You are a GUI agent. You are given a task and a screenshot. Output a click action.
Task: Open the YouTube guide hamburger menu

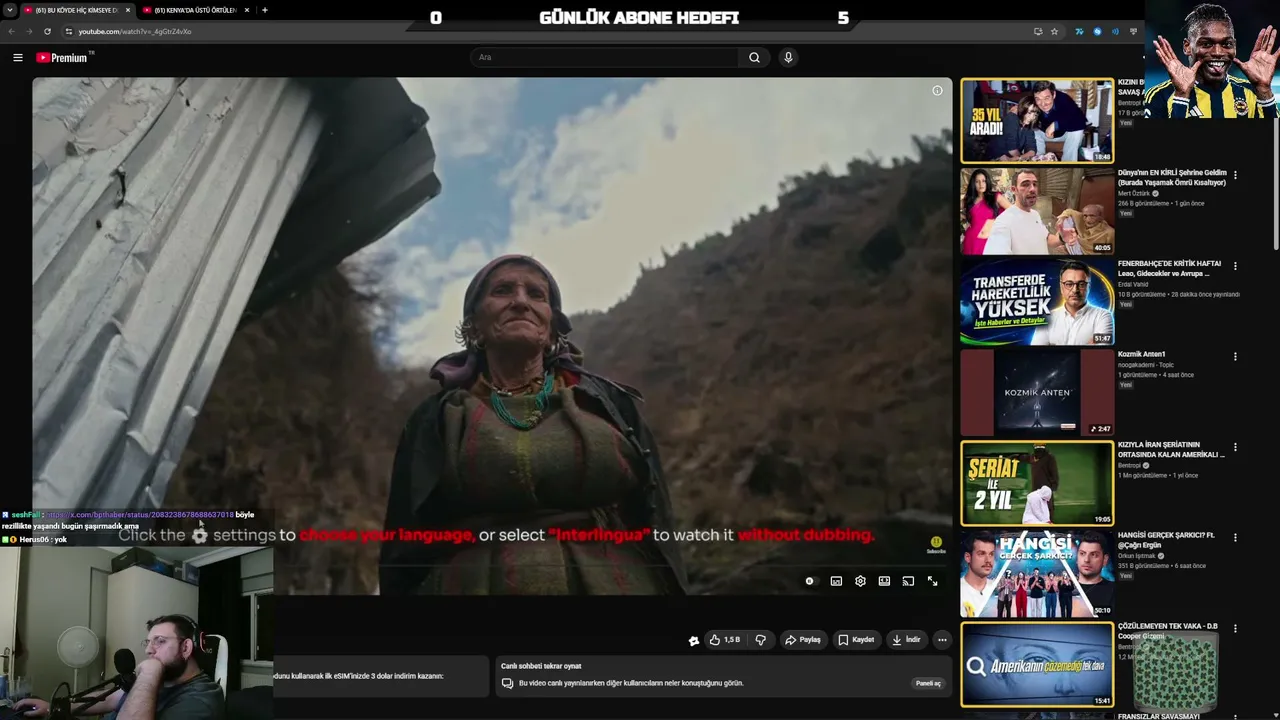(x=18, y=58)
